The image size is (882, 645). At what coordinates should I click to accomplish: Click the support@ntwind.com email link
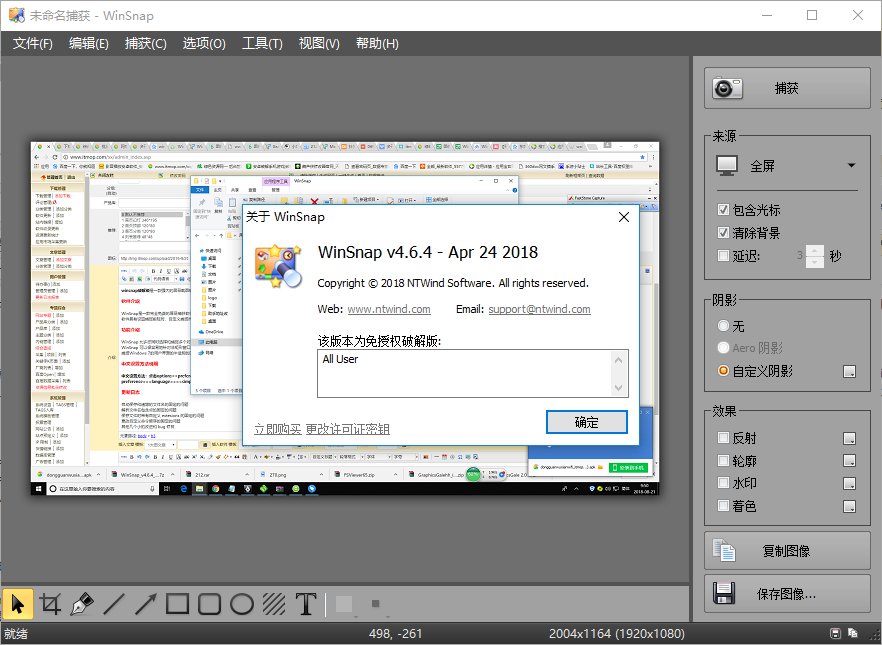tap(539, 309)
